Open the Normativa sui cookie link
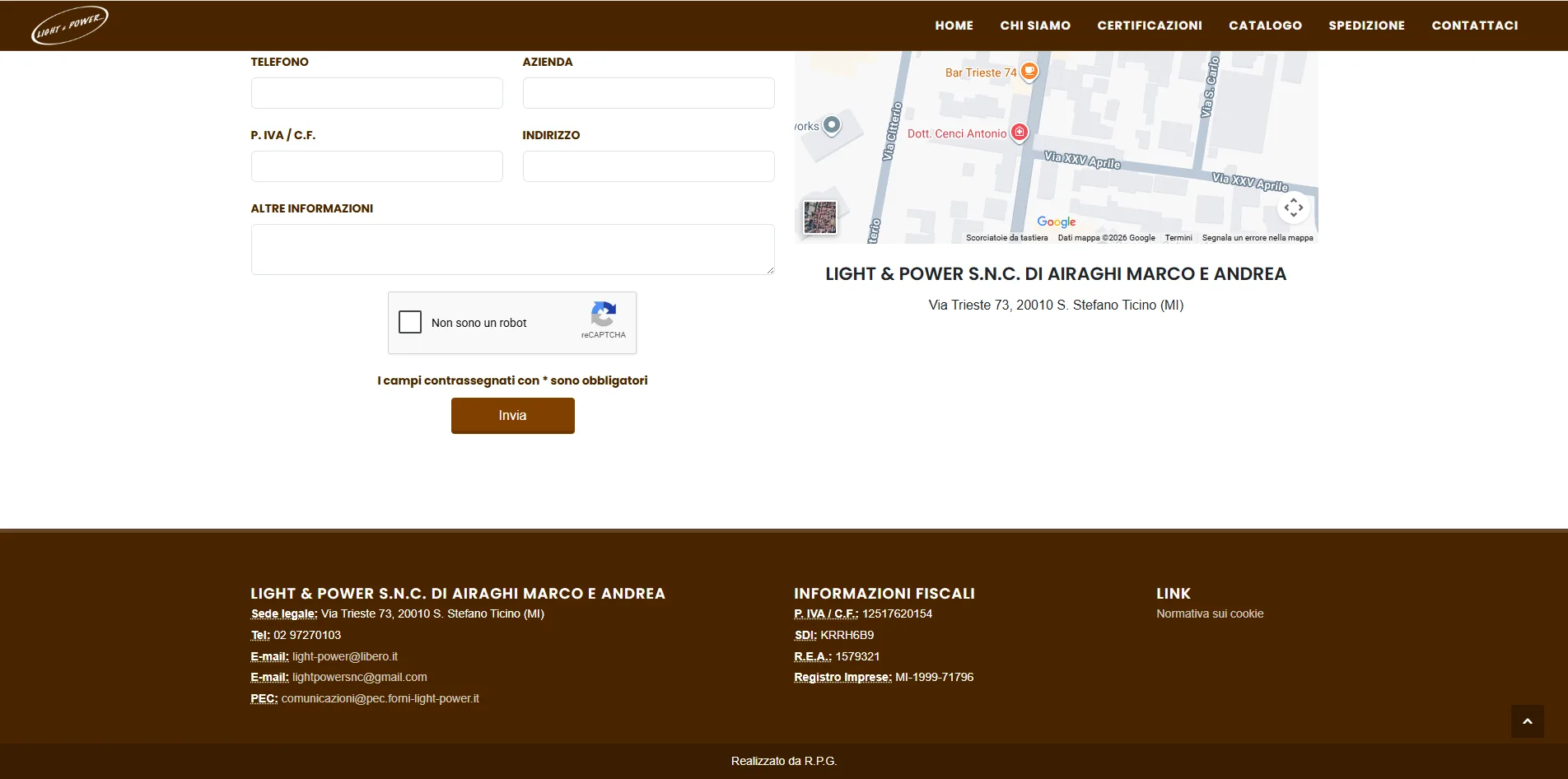 click(x=1210, y=613)
